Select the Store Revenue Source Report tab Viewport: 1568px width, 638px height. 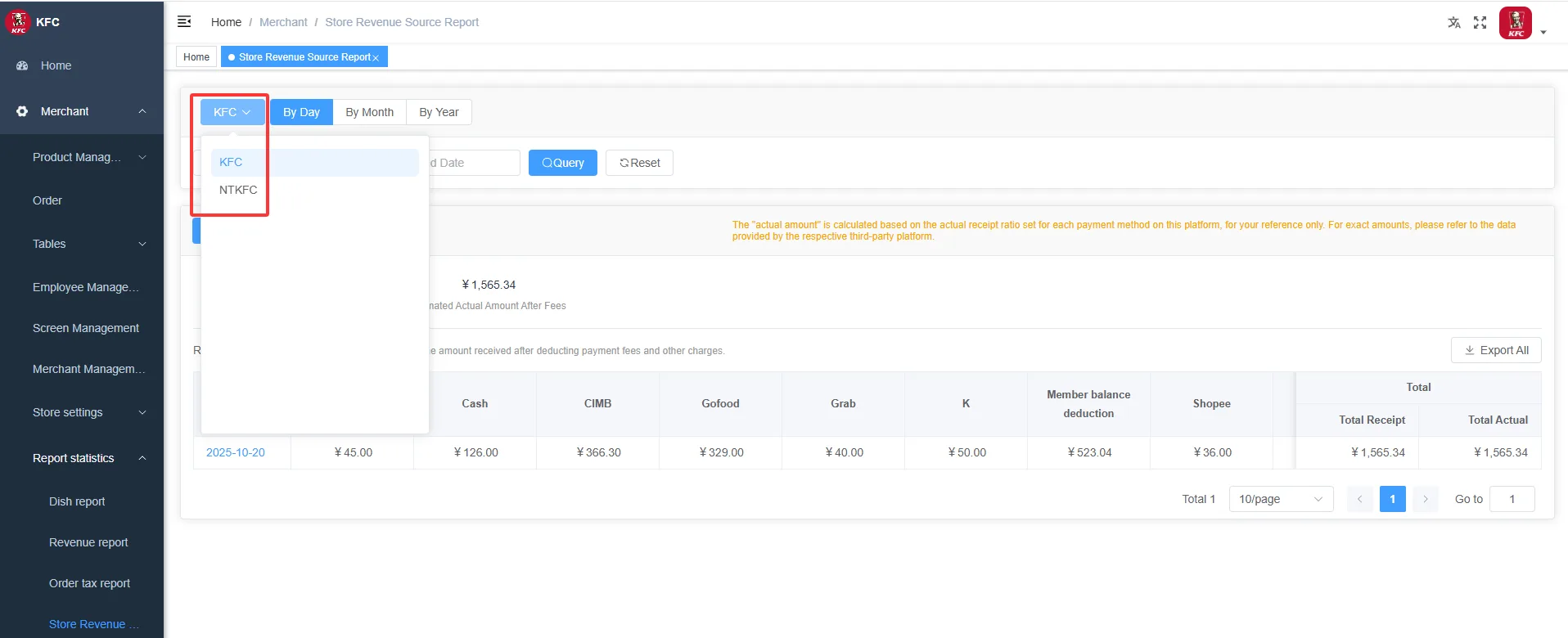(304, 56)
